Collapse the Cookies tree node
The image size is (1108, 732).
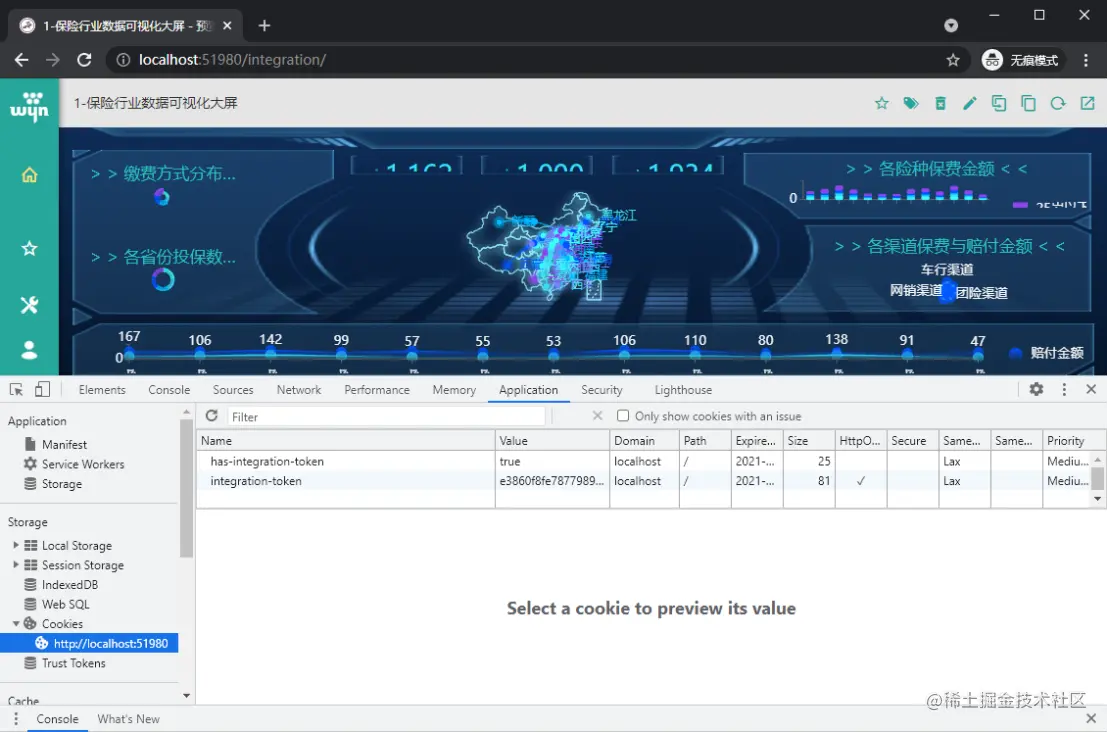pyautogui.click(x=16, y=624)
